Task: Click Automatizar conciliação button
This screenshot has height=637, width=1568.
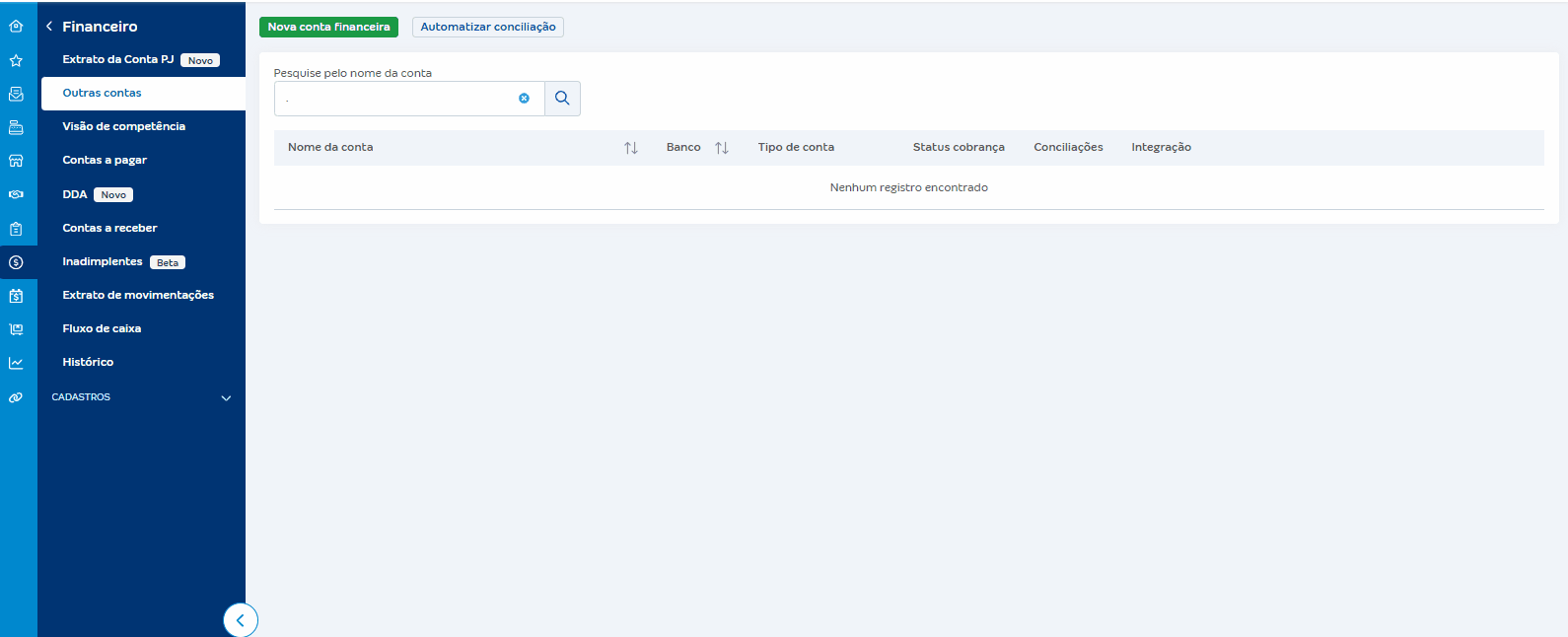Action: coord(487,28)
